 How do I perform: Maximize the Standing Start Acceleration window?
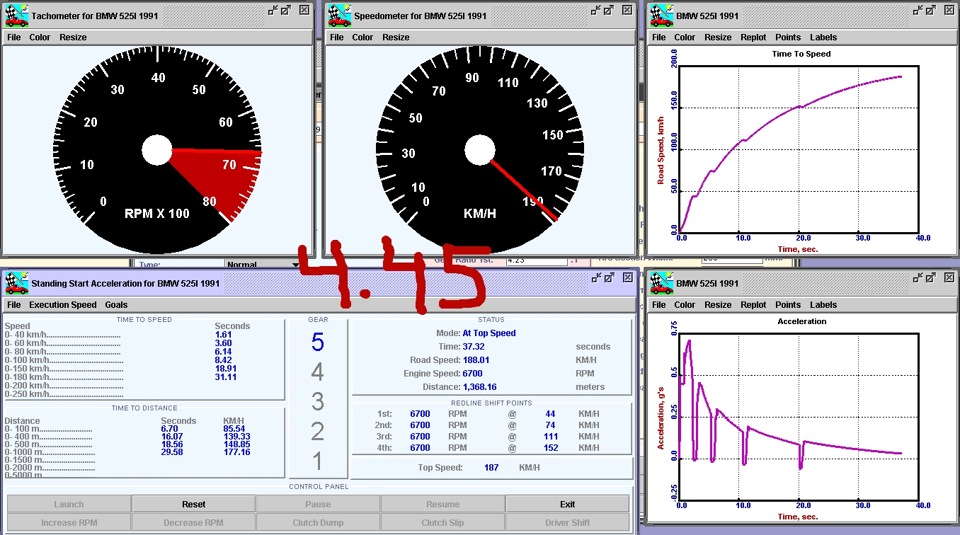(x=609, y=277)
